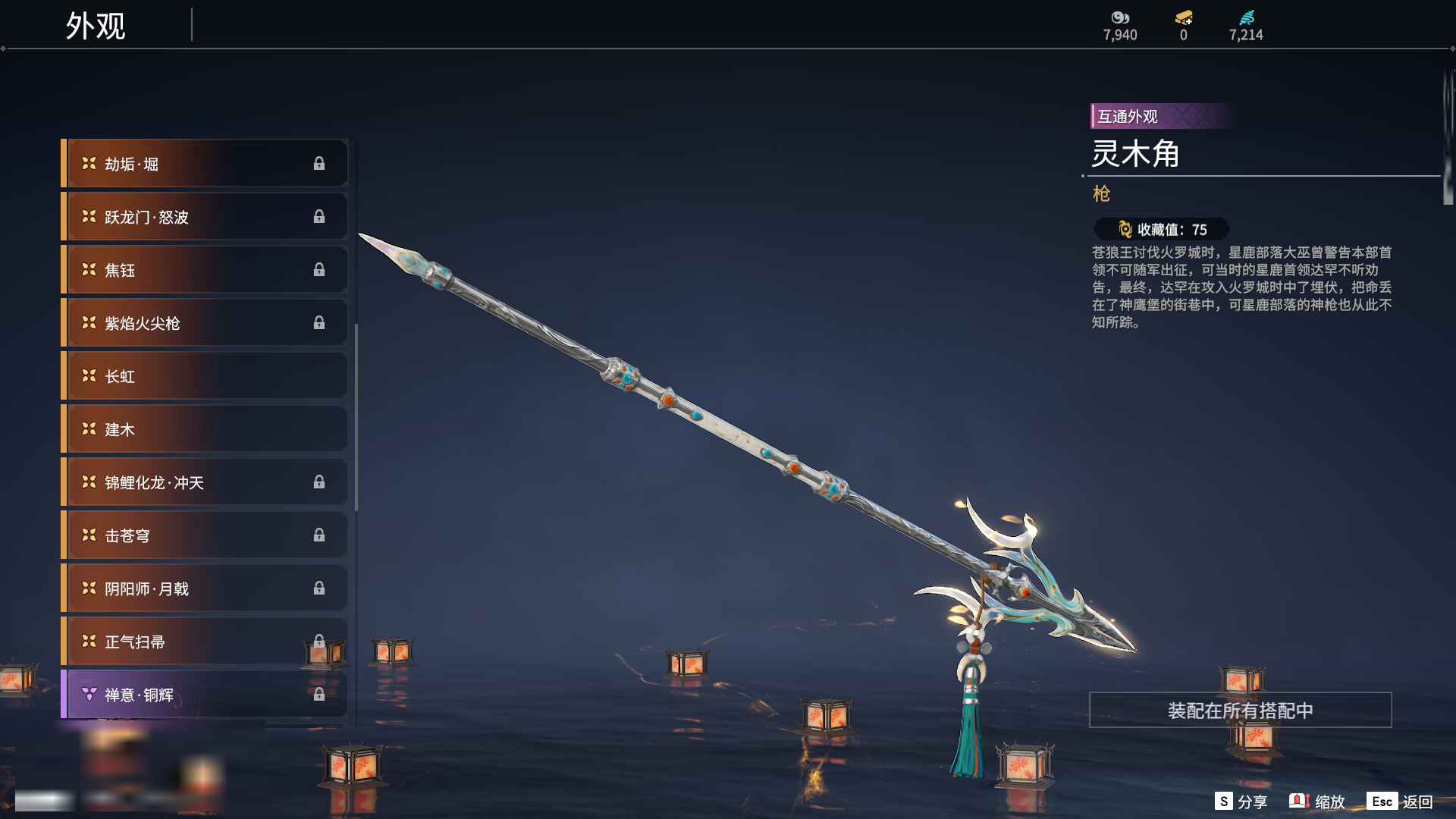Select the 建木 appearance entry
1456x819 pixels.
pyautogui.click(x=205, y=429)
